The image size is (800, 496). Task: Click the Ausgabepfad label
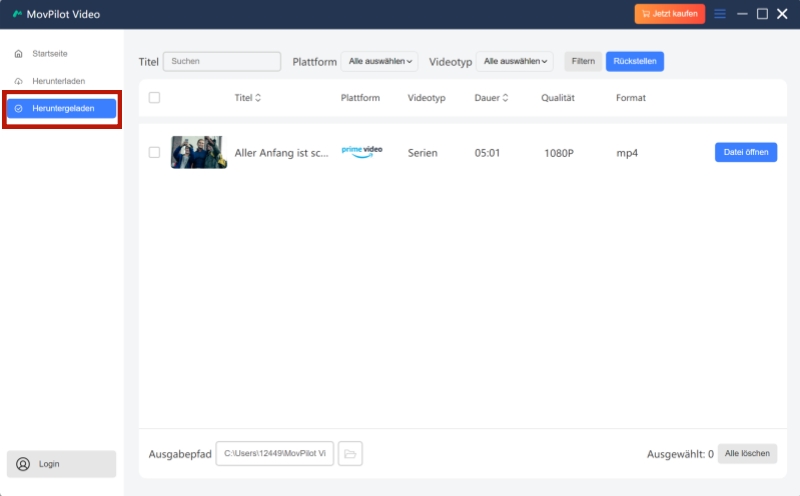pos(180,454)
